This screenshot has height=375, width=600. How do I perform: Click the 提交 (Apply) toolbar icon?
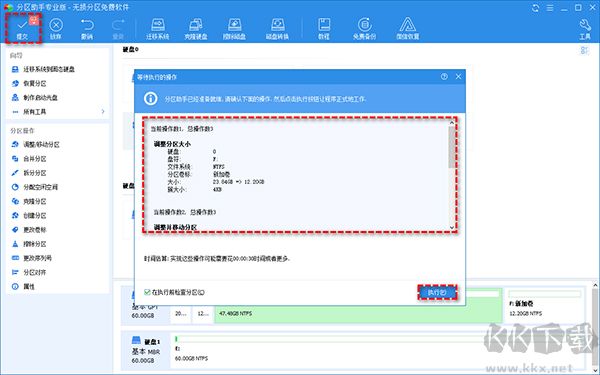click(23, 28)
